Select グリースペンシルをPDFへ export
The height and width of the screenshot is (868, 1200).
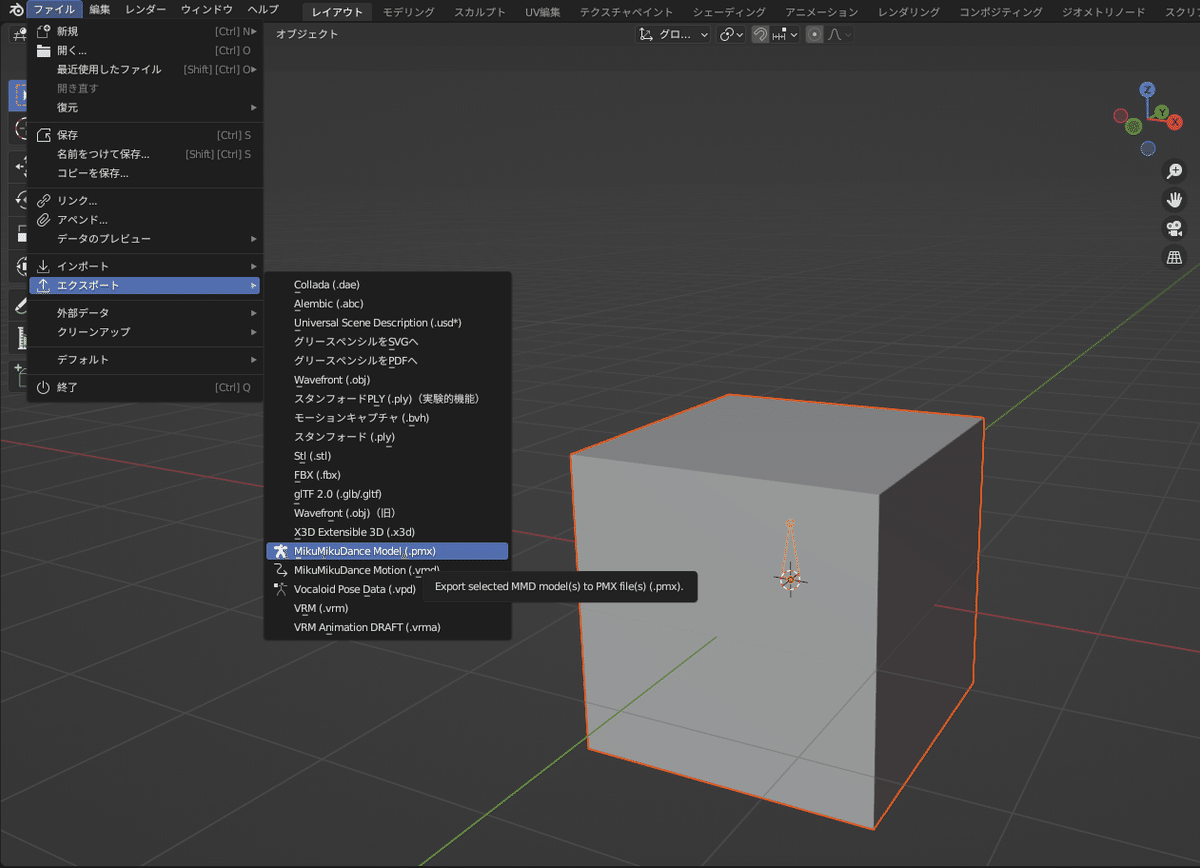(387, 361)
